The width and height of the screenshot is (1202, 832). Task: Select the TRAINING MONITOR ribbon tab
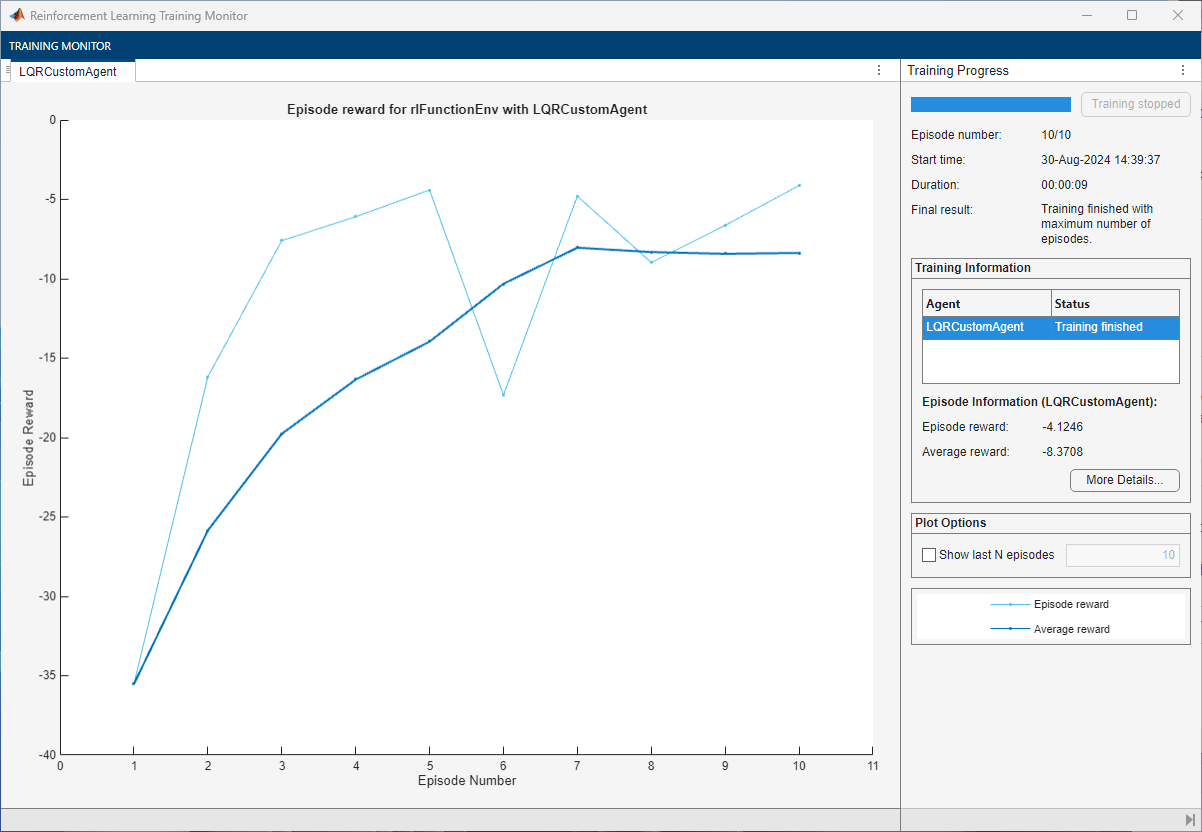60,46
